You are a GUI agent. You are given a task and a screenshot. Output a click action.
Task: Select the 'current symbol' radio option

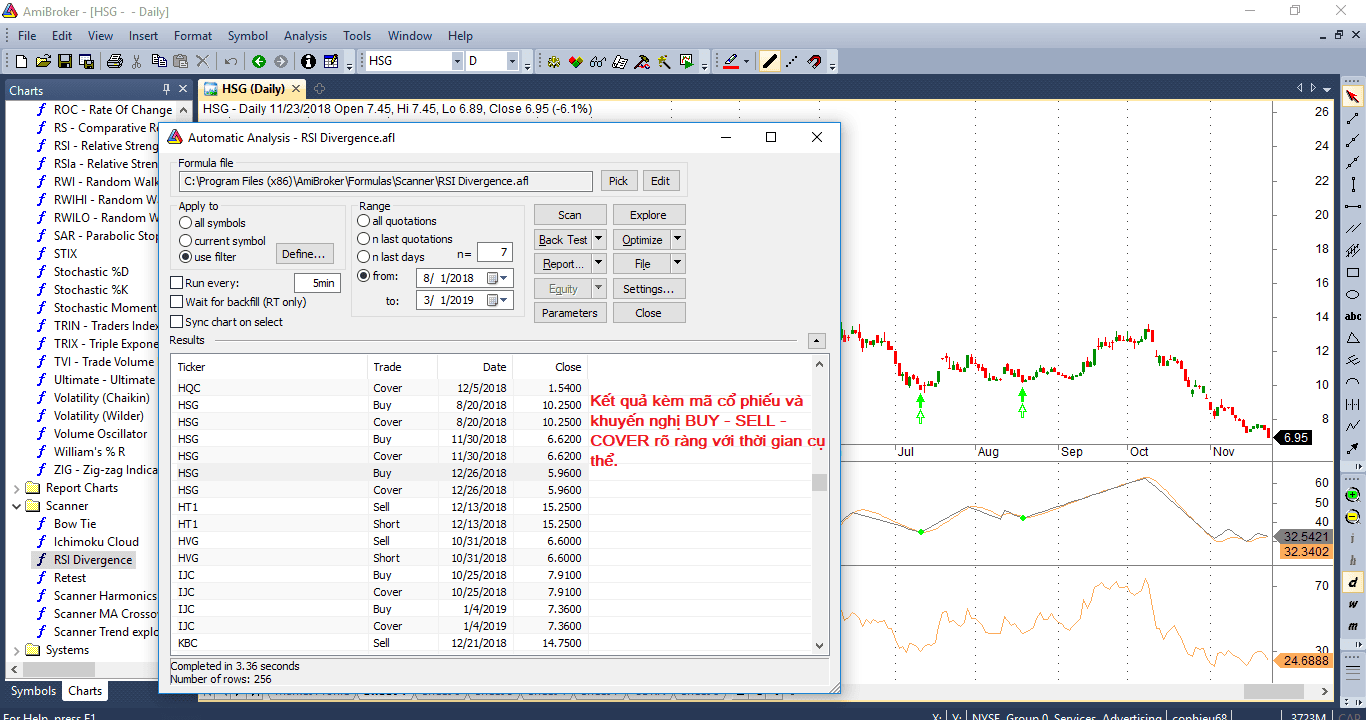click(222, 241)
